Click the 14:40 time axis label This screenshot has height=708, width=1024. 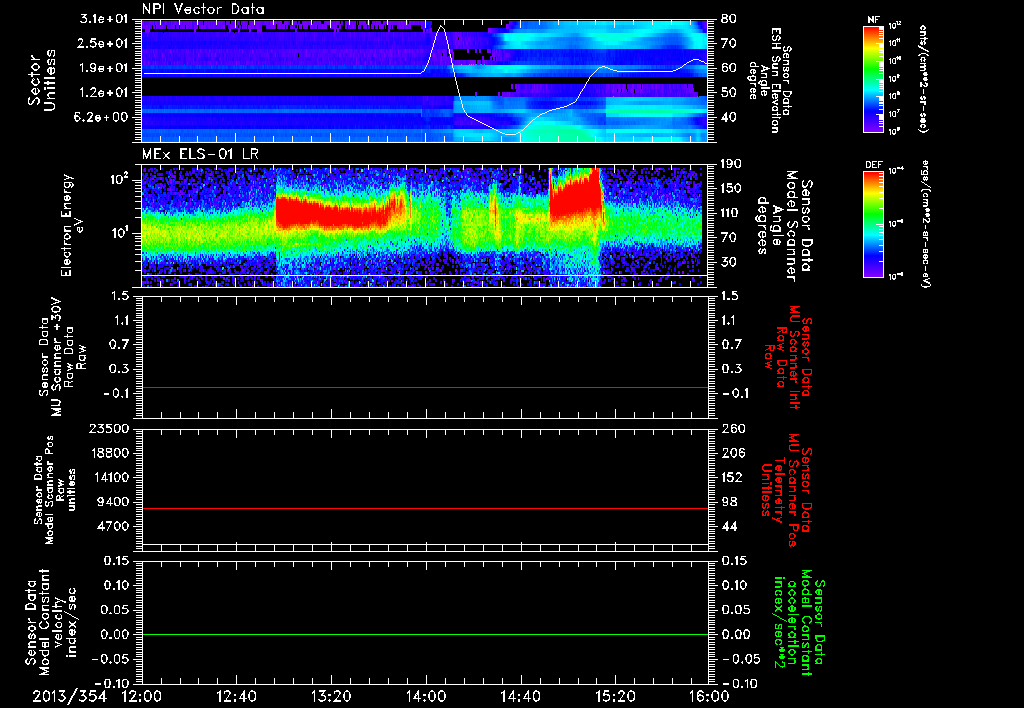click(x=520, y=696)
